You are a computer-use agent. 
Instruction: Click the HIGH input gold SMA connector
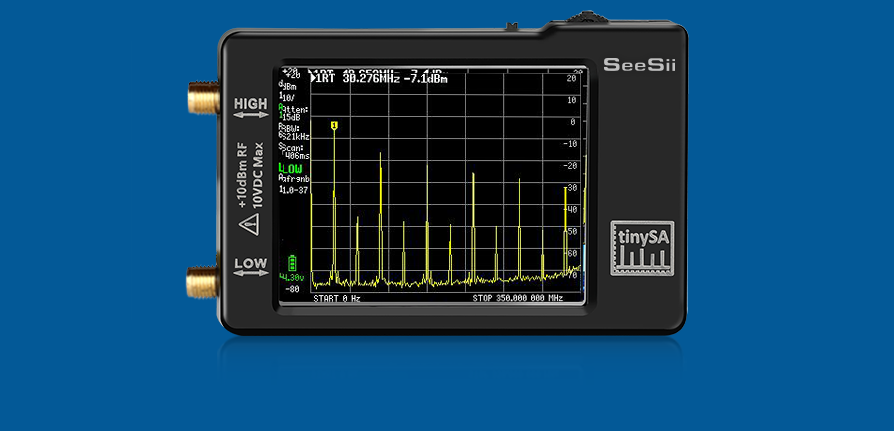[x=202, y=99]
